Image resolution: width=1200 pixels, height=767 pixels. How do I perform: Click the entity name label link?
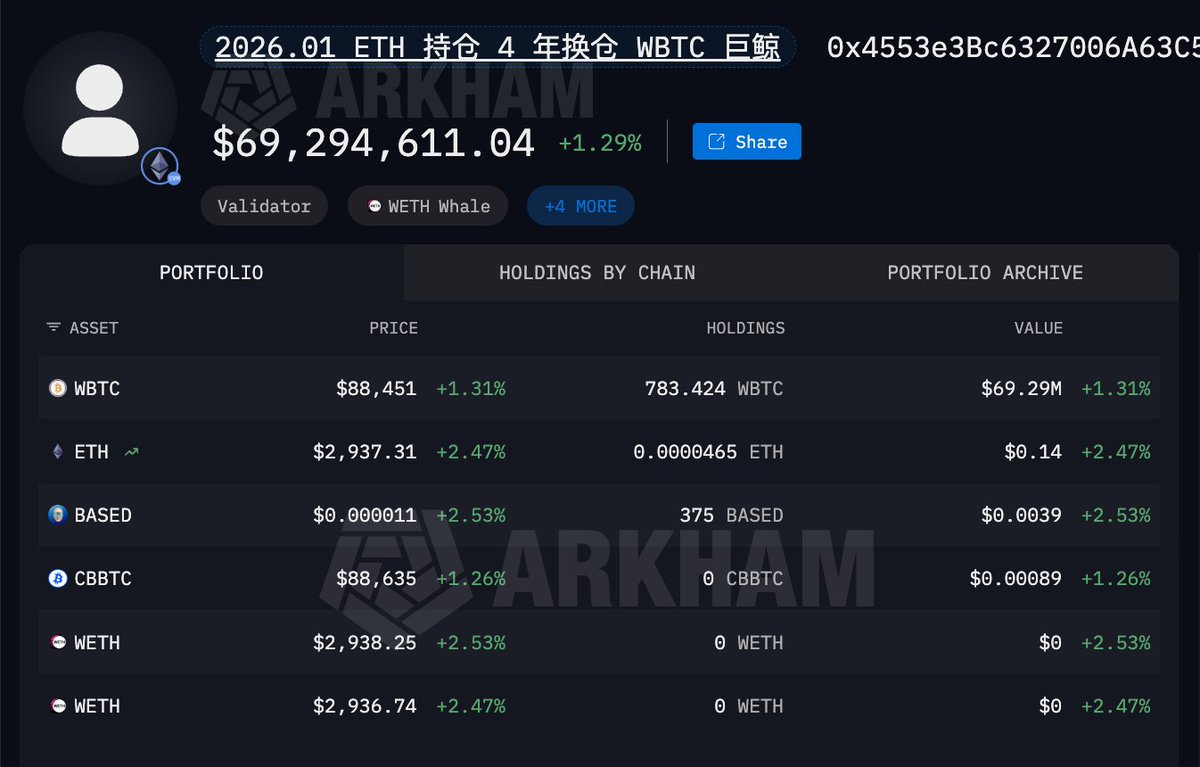click(497, 47)
